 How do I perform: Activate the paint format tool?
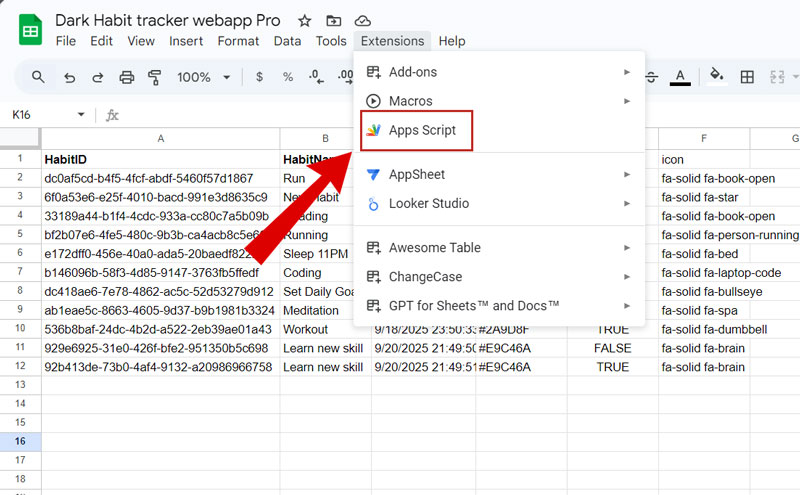[x=155, y=77]
